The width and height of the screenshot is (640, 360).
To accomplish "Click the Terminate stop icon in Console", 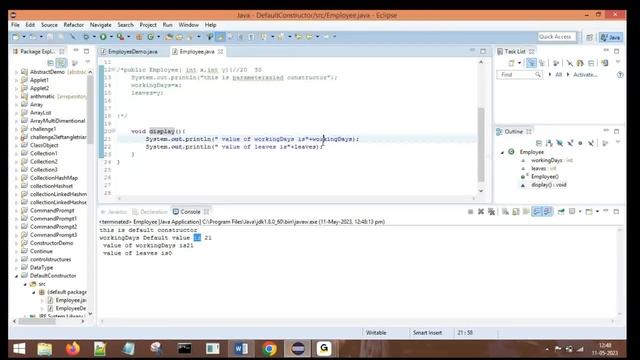I will (x=470, y=211).
